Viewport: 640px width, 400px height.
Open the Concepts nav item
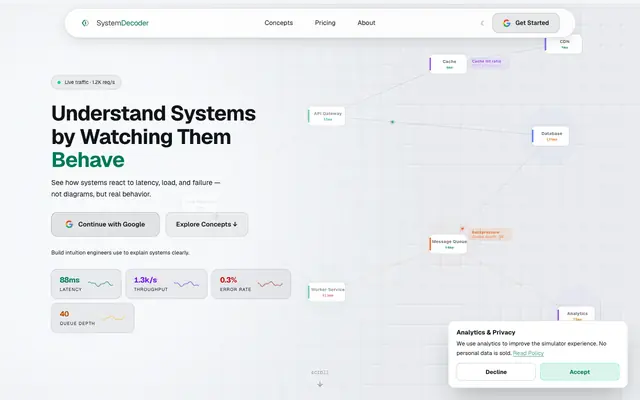(x=278, y=23)
